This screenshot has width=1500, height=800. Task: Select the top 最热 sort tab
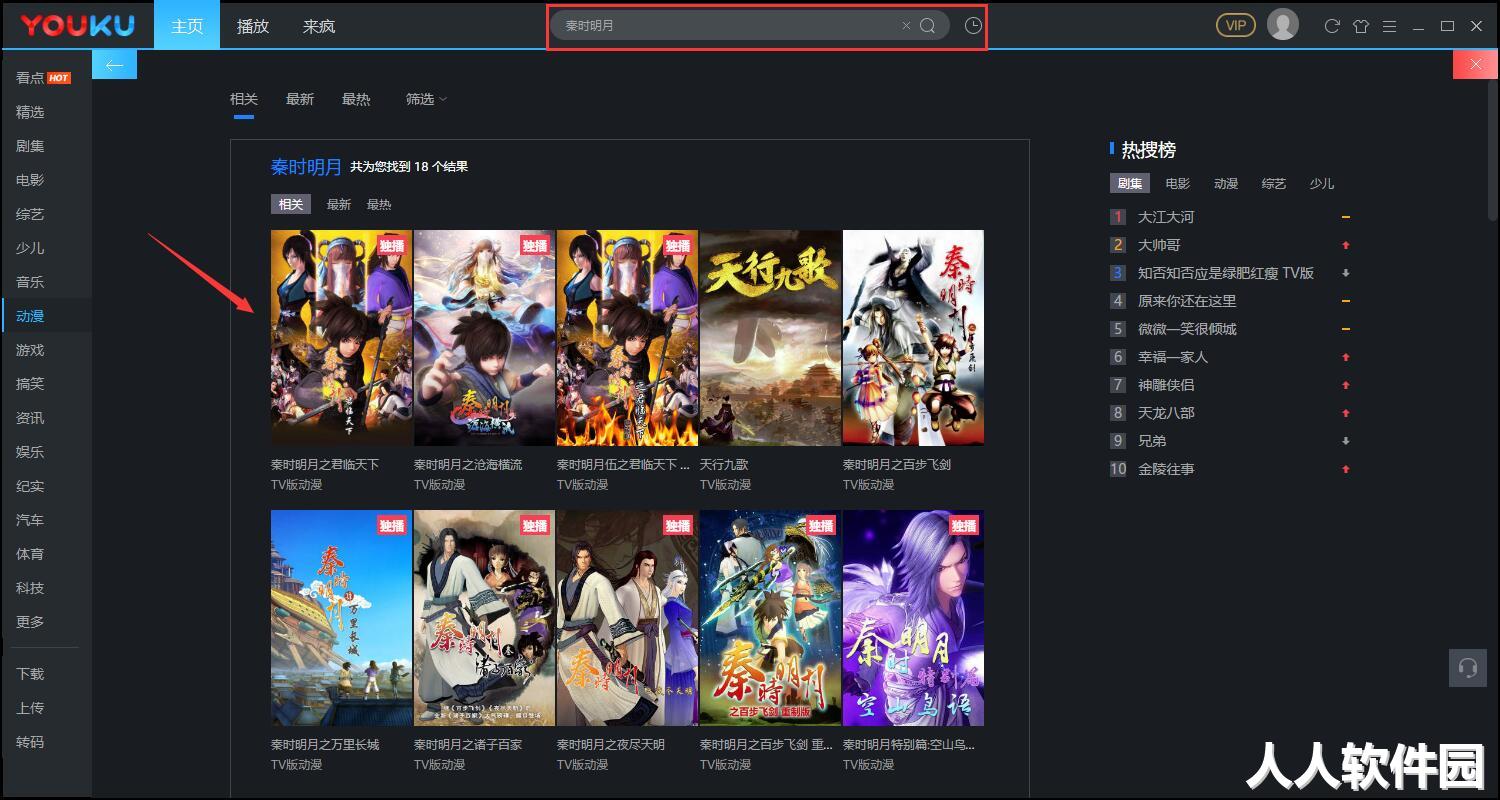coord(356,99)
